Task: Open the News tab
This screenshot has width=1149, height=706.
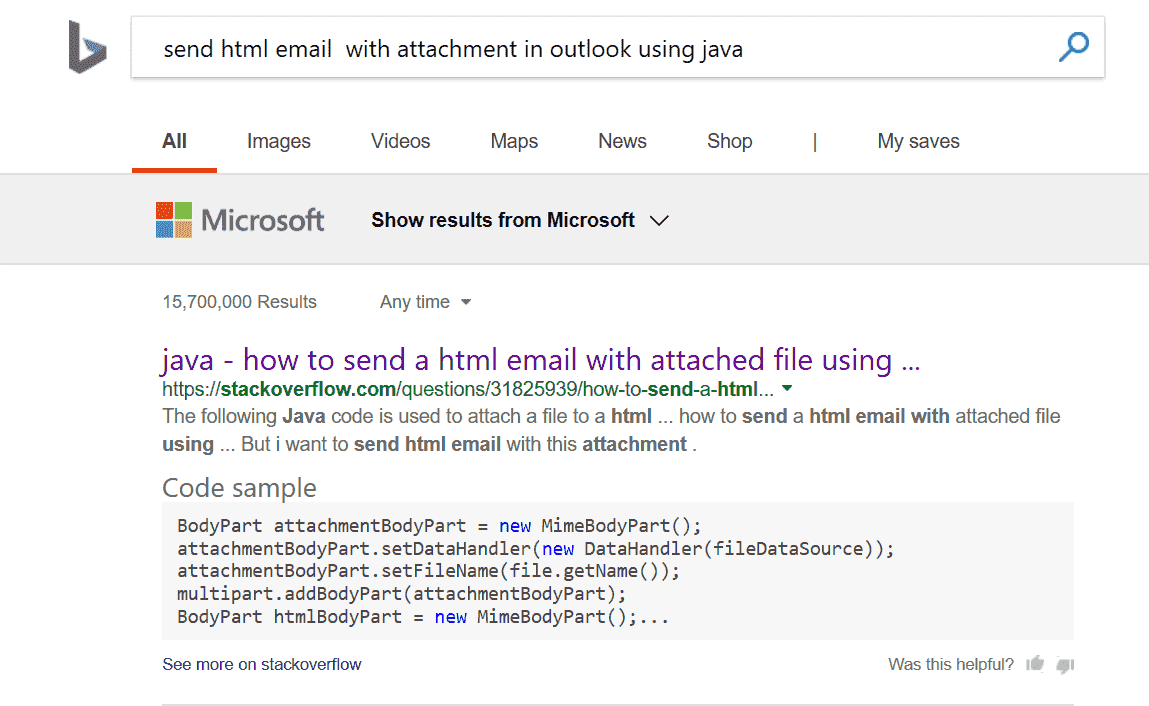Action: pos(622,141)
